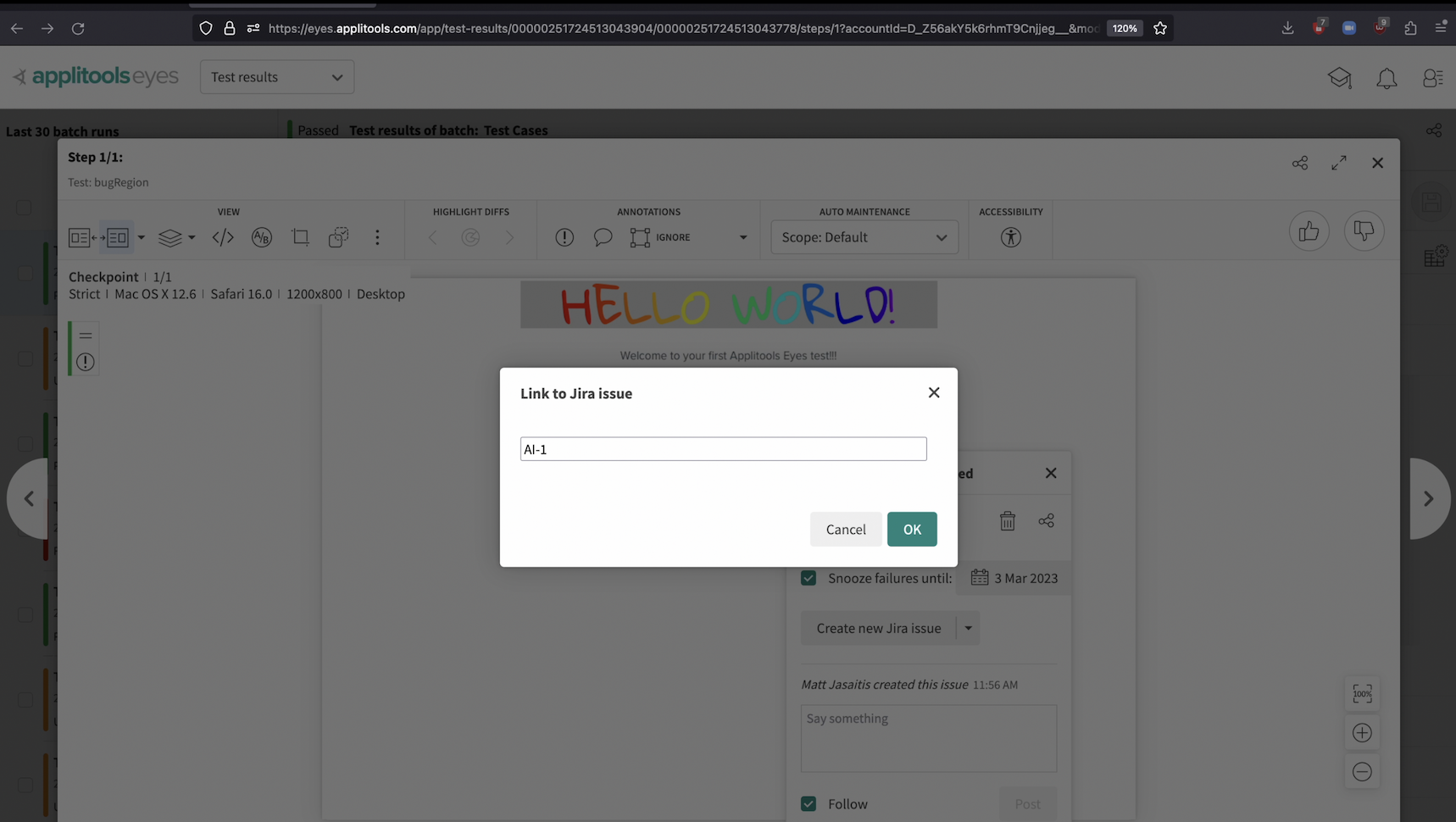Open the layers icon in View toolbar

pyautogui.click(x=170, y=237)
